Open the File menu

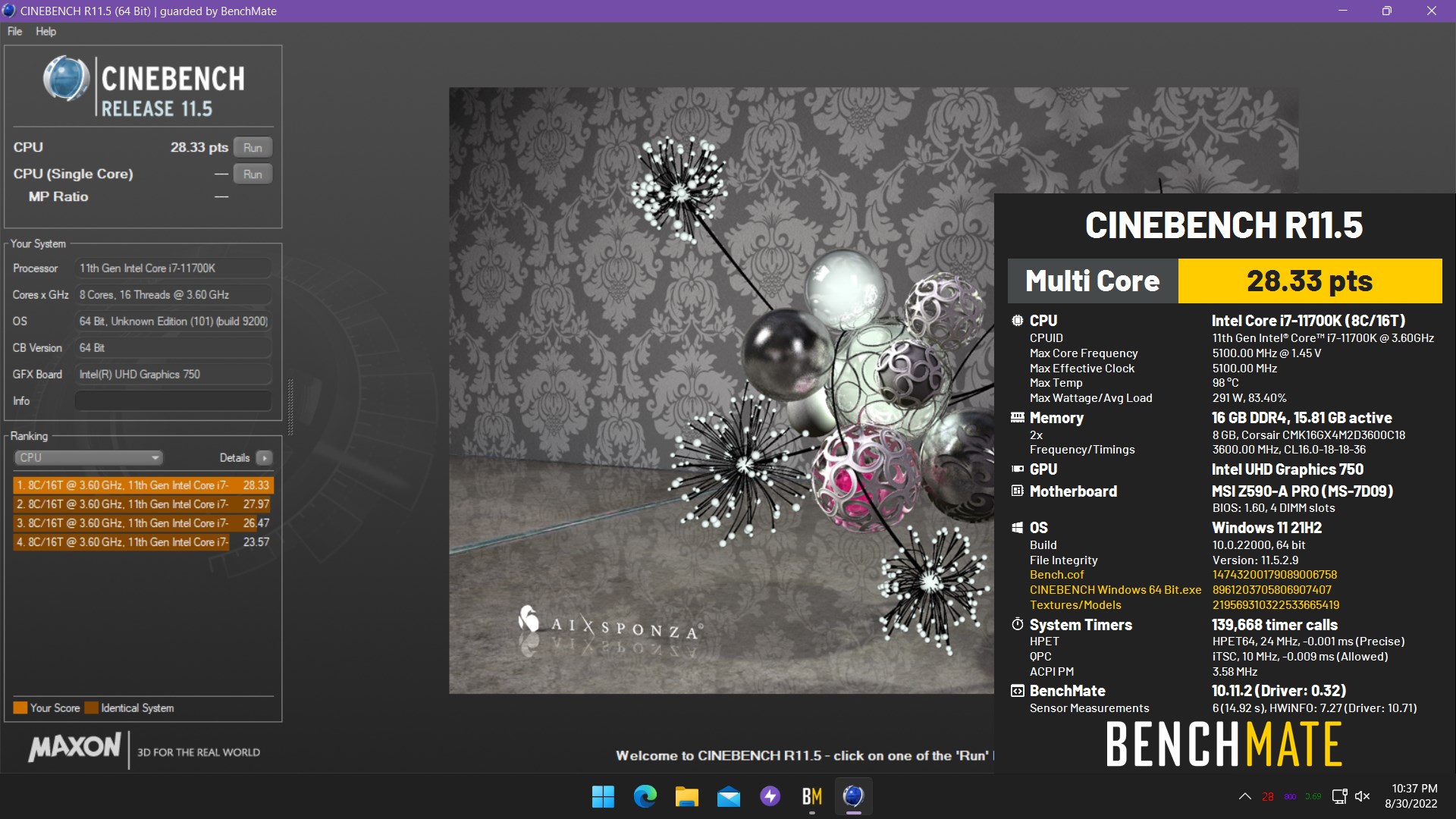14,31
